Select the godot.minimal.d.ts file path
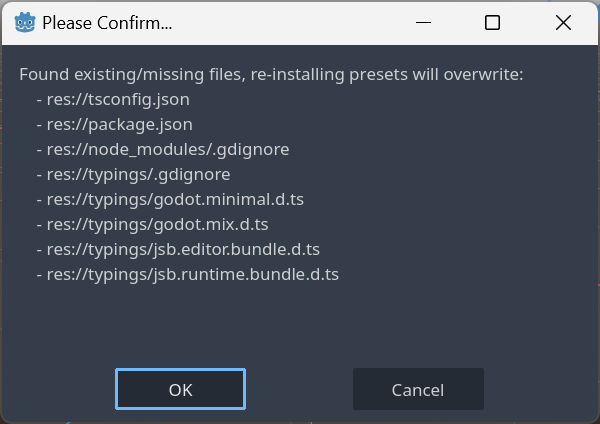600x424 pixels. pos(170,199)
